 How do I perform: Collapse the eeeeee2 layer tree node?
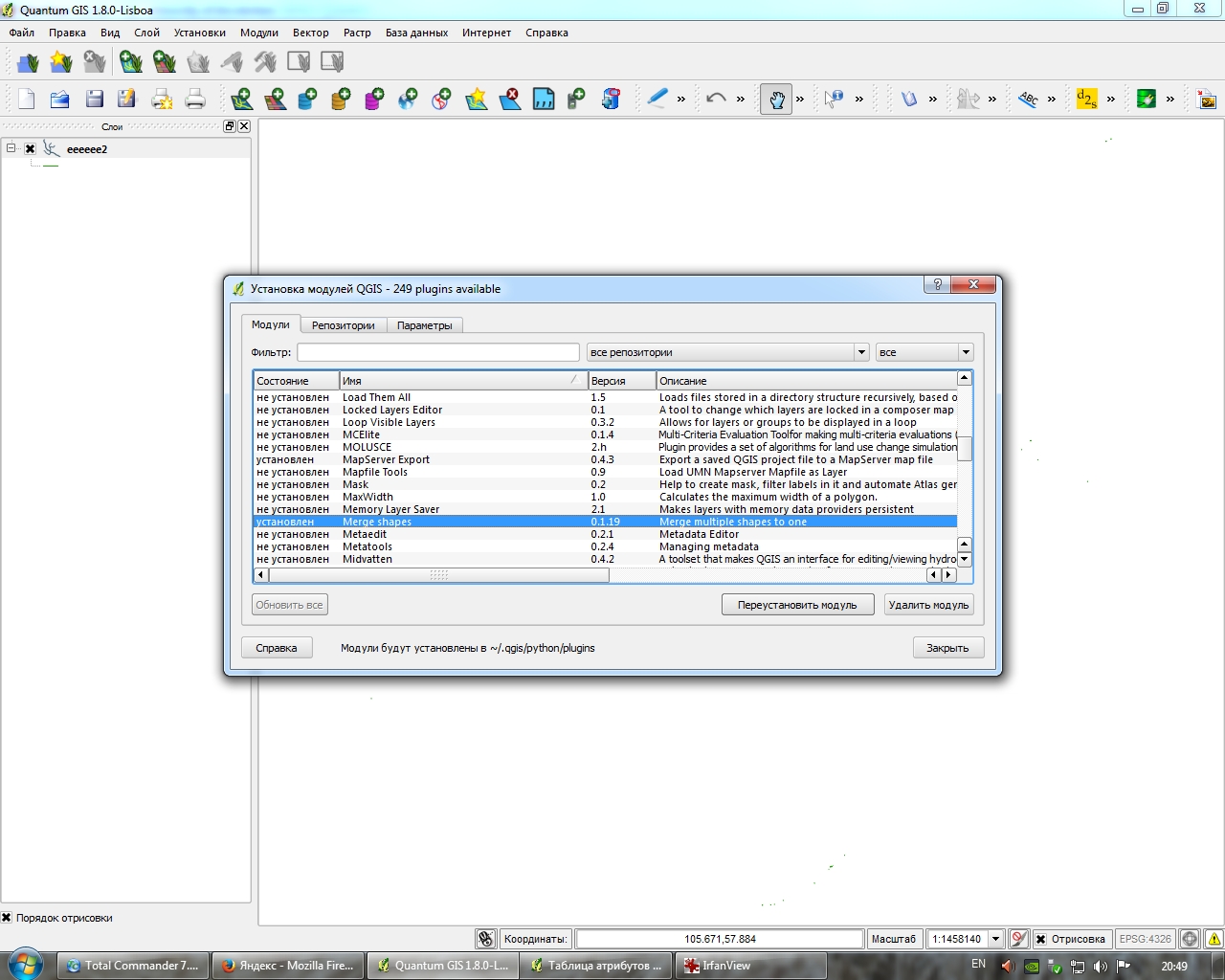tap(11, 148)
